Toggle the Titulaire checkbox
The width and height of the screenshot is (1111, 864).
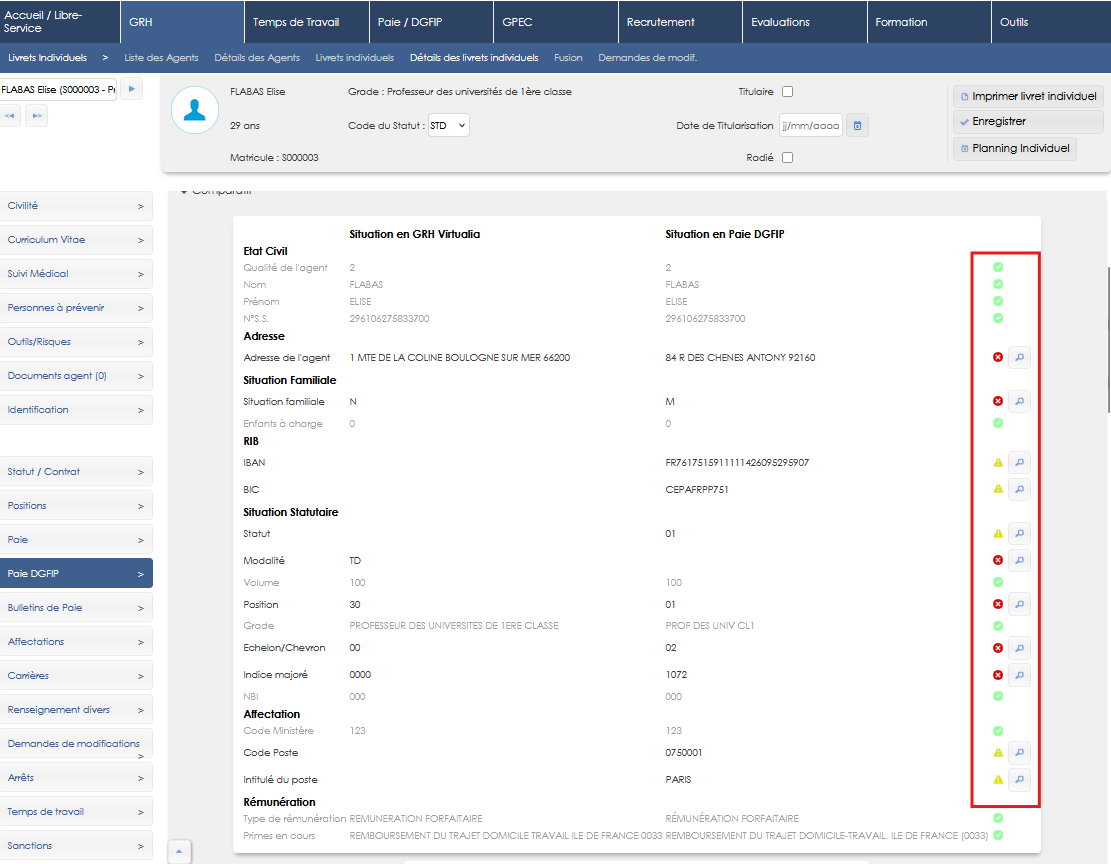787,92
